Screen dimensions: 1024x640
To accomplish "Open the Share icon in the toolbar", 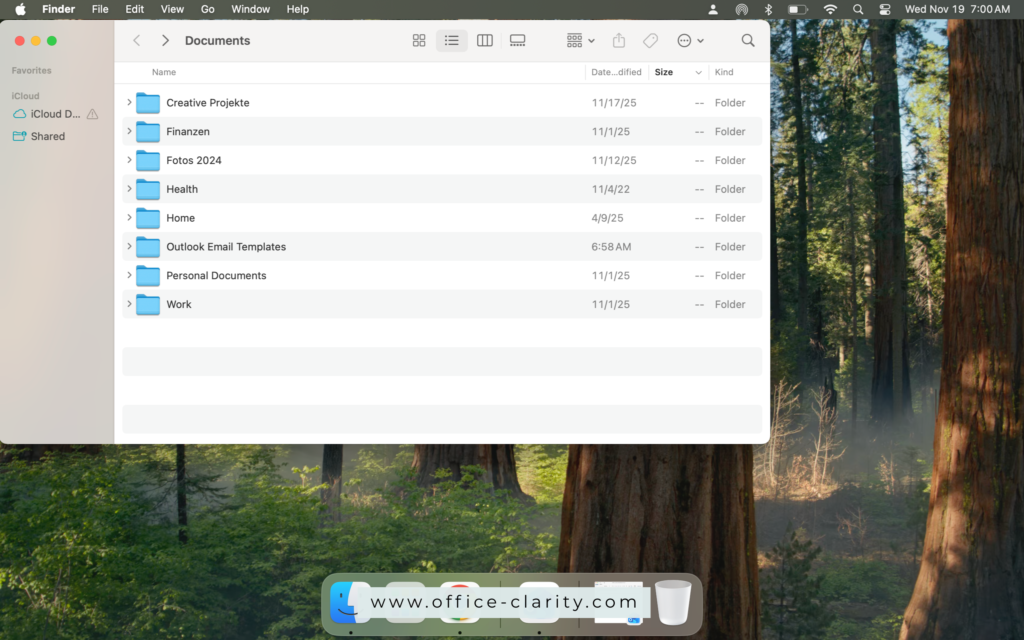I will [x=619, y=40].
